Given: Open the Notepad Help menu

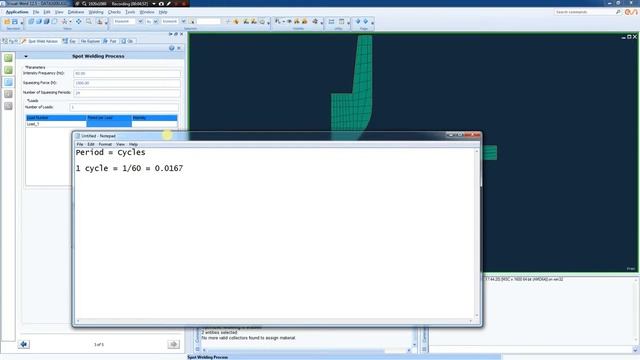Looking at the screenshot, I should click(x=133, y=144).
